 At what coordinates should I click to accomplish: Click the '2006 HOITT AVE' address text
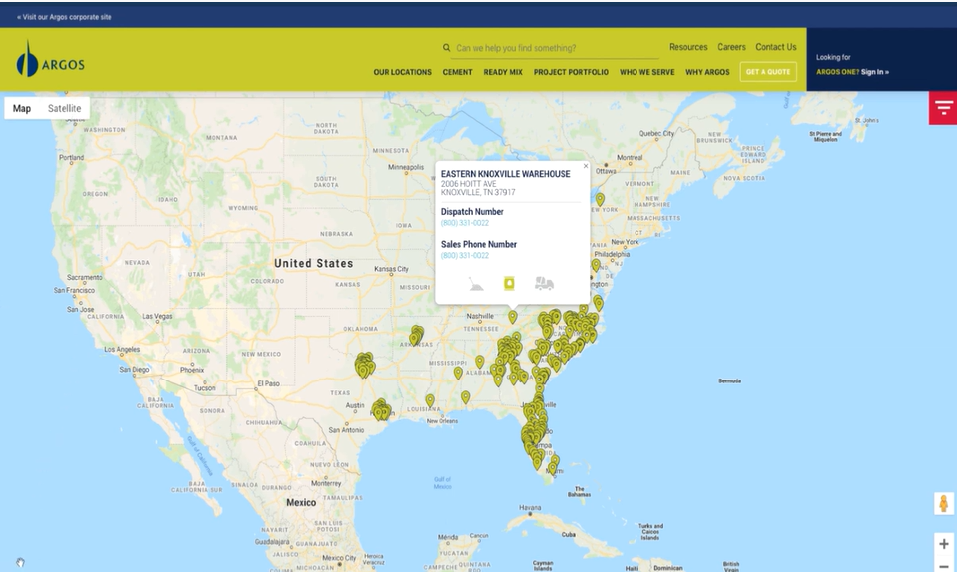(x=468, y=184)
